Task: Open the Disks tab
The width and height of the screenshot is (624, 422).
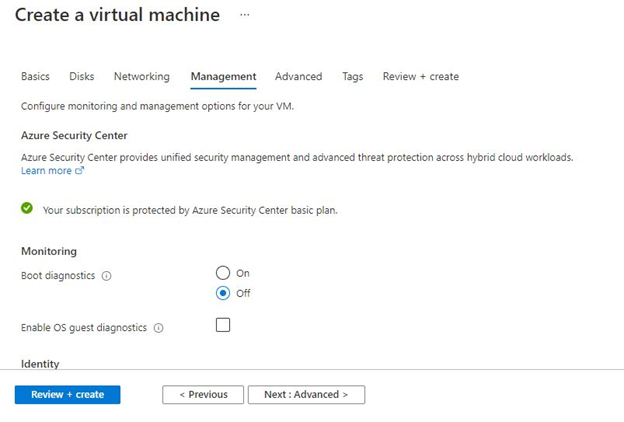Action: point(82,77)
